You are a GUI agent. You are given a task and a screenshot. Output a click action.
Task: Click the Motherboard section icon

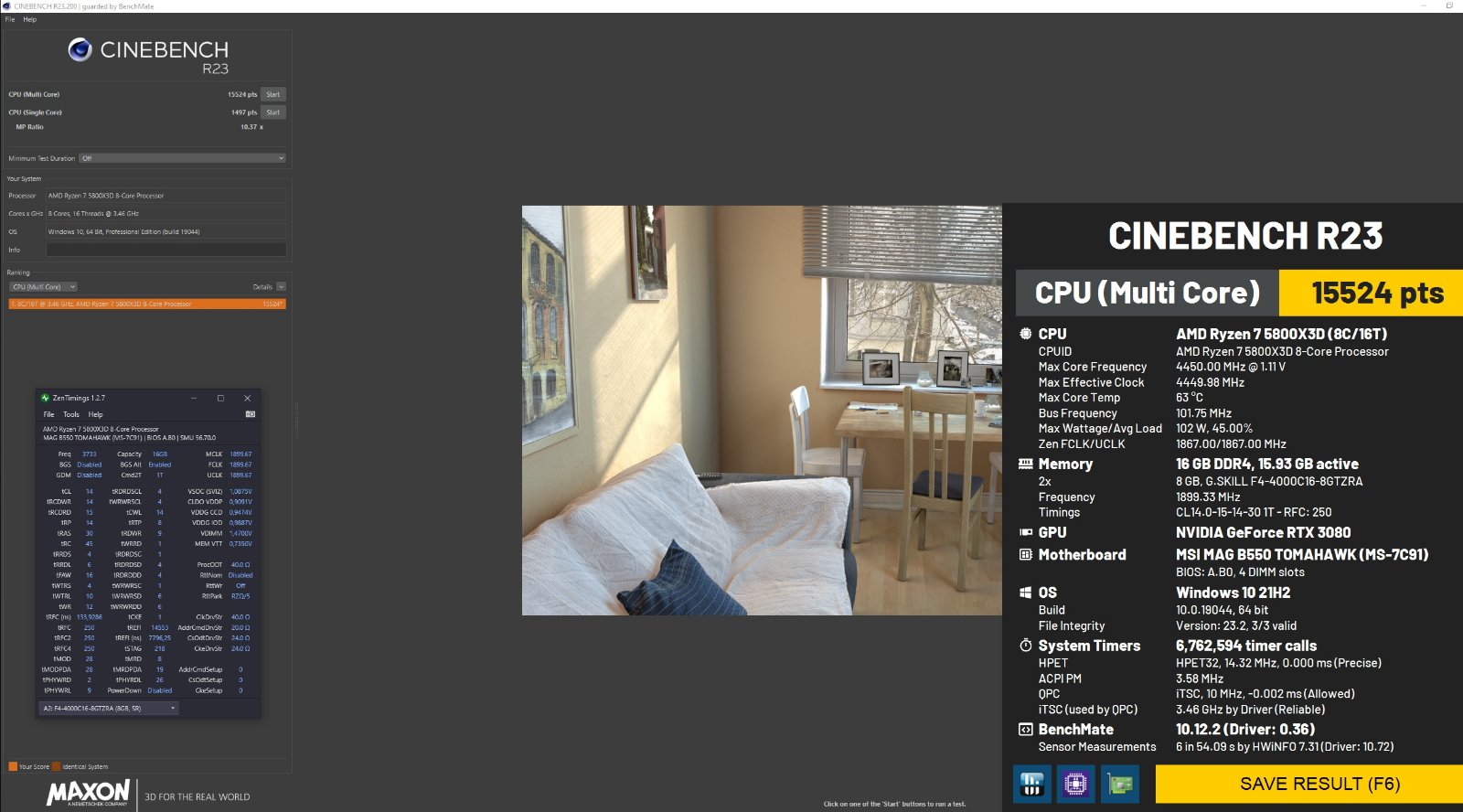(x=1026, y=554)
